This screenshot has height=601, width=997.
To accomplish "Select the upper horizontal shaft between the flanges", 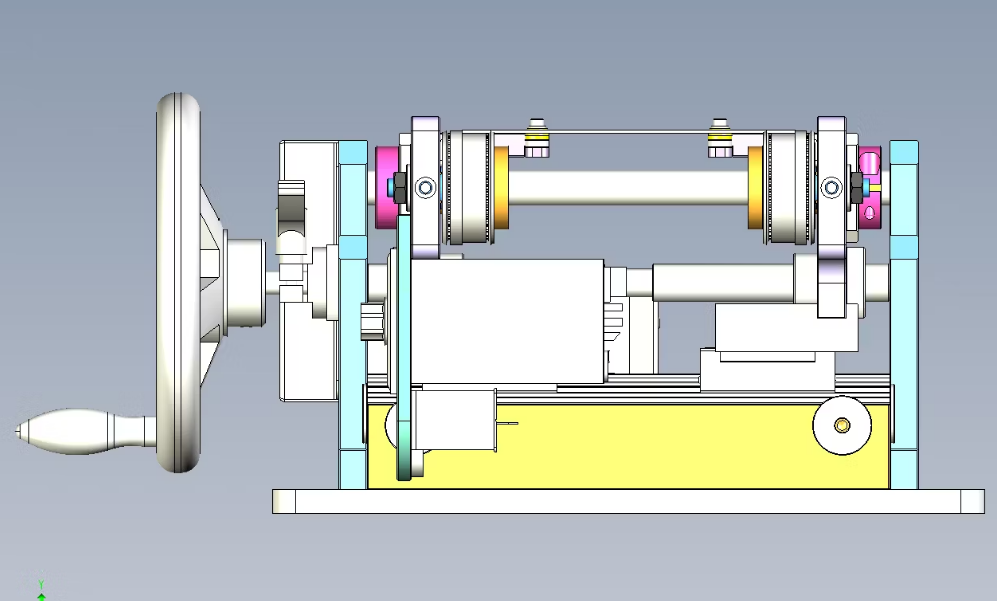I will [628, 188].
